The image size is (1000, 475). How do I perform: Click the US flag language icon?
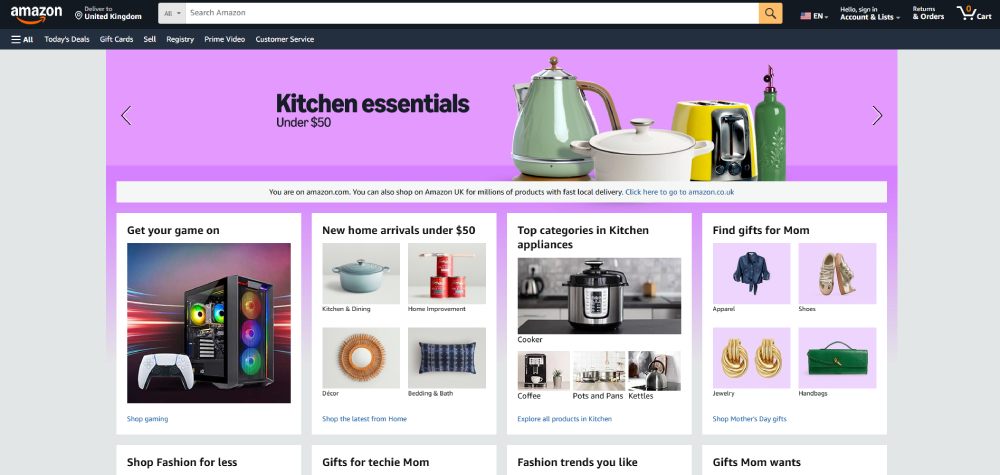coord(805,16)
